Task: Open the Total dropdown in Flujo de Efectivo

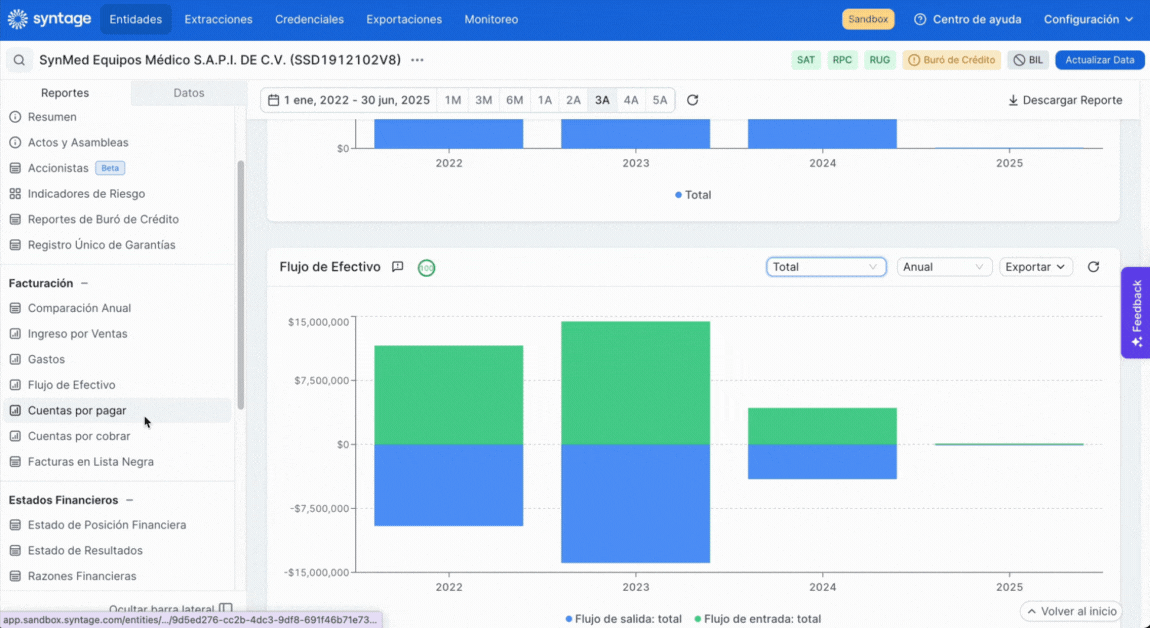Action: [x=826, y=267]
